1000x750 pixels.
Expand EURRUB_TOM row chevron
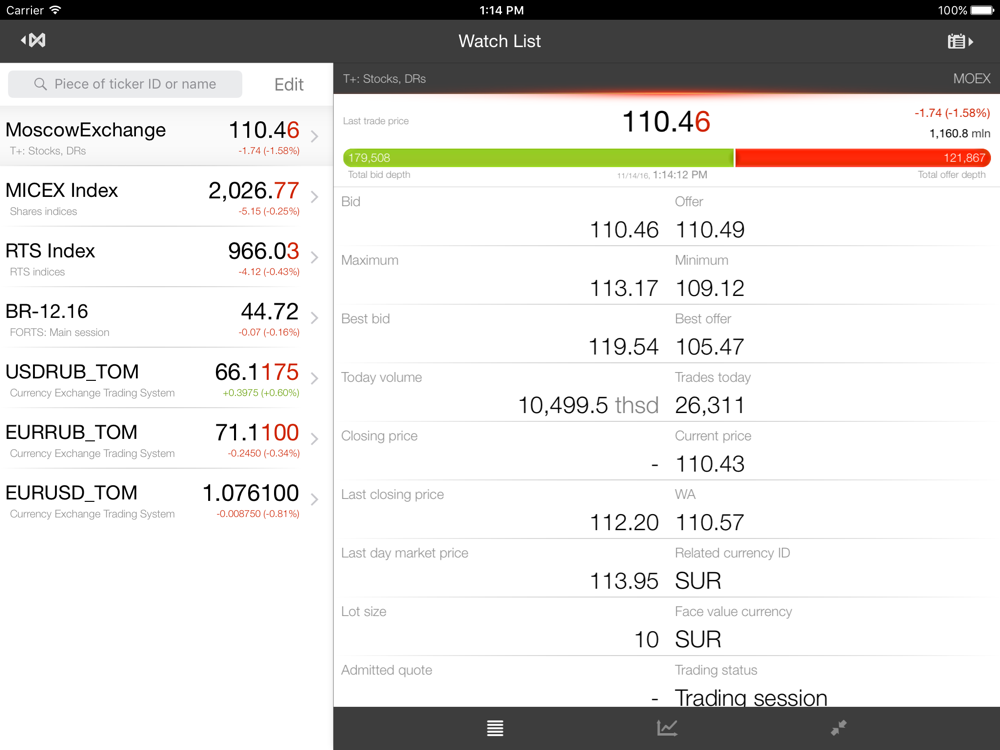pos(314,439)
